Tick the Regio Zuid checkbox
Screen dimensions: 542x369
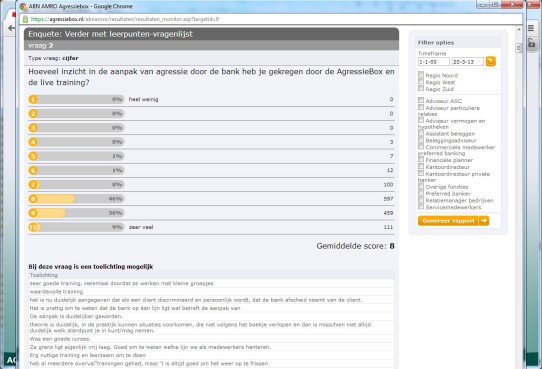pyautogui.click(x=421, y=88)
